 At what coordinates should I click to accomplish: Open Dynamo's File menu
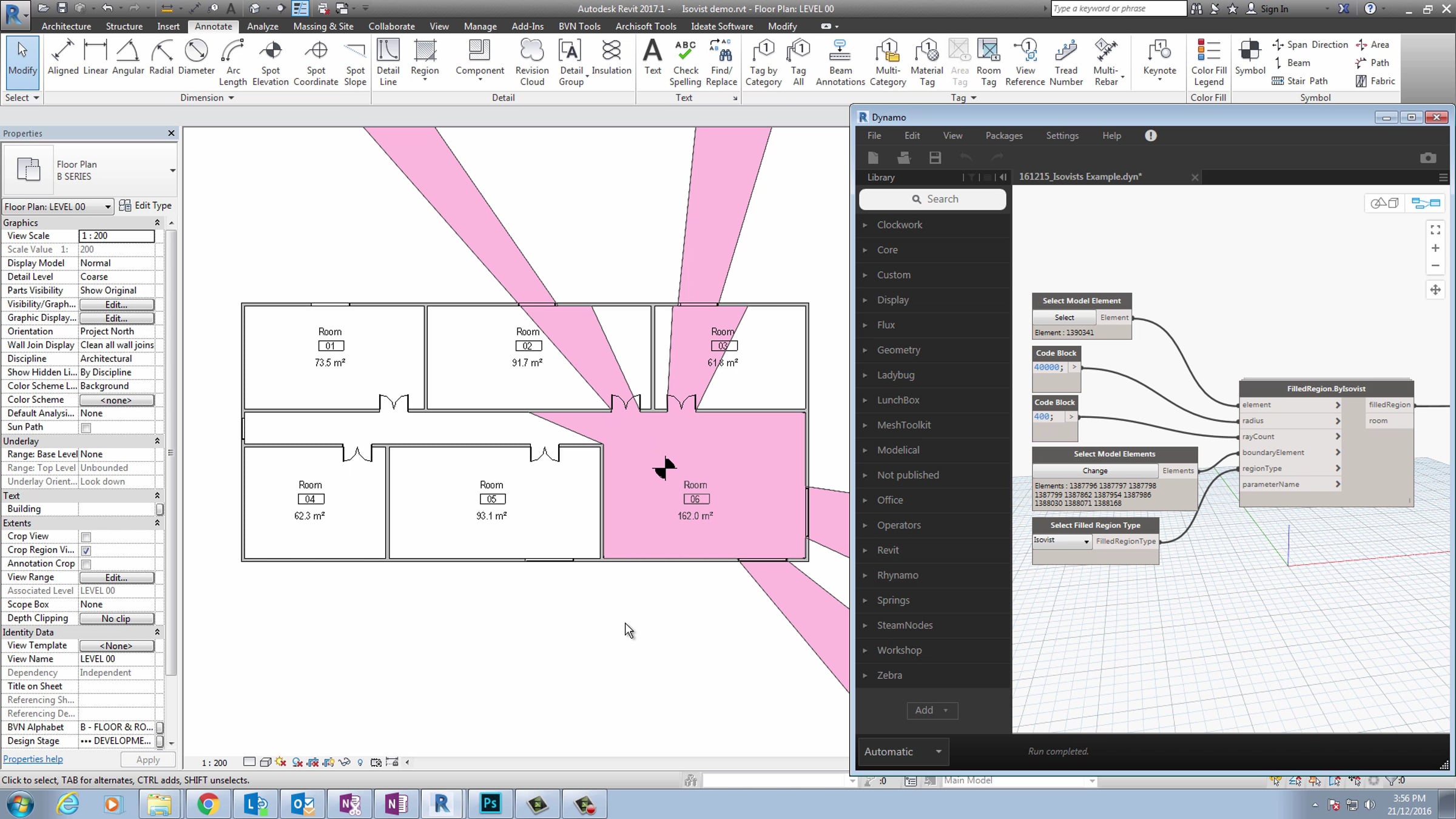874,136
